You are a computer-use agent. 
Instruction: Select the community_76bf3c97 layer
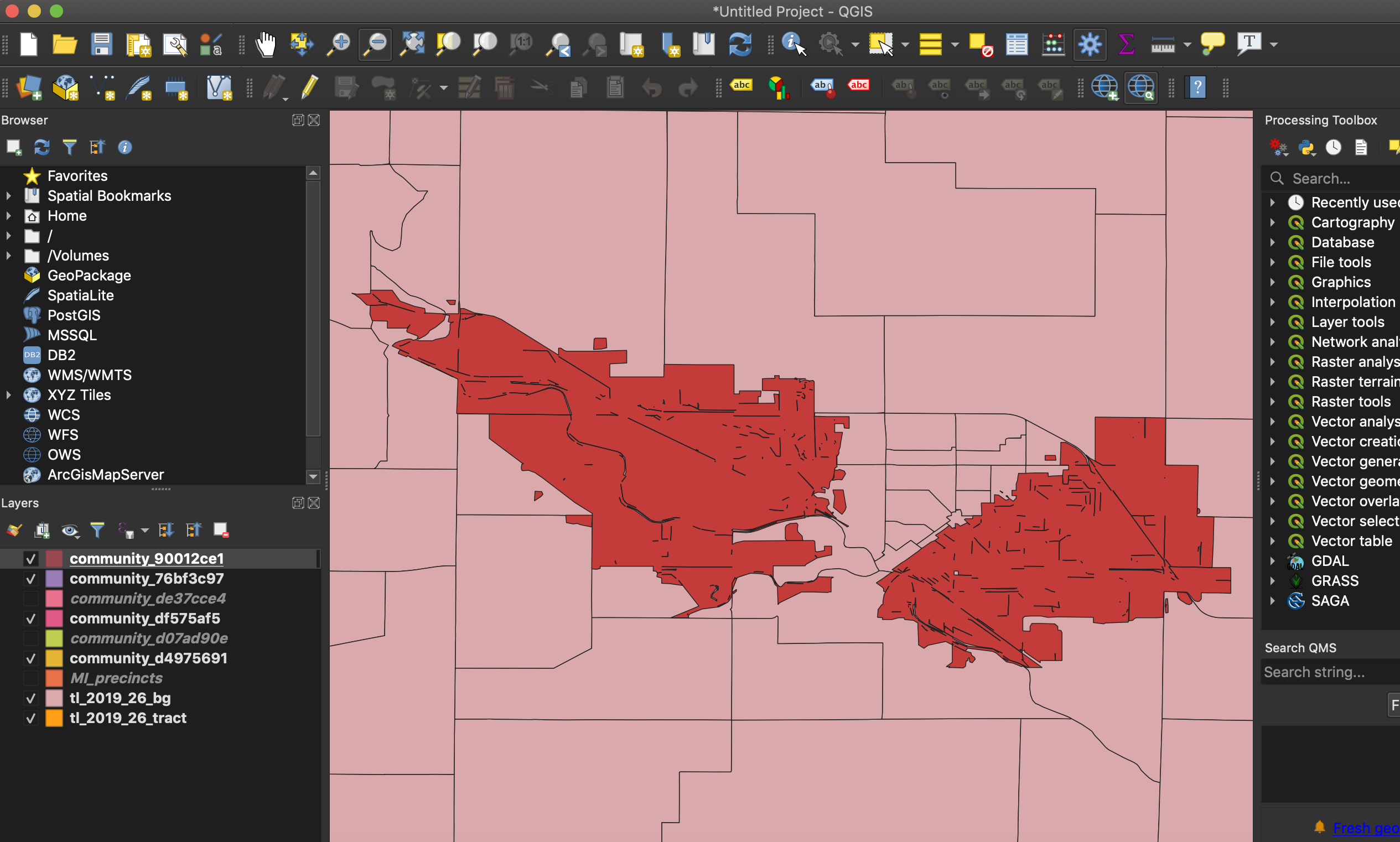[147, 579]
